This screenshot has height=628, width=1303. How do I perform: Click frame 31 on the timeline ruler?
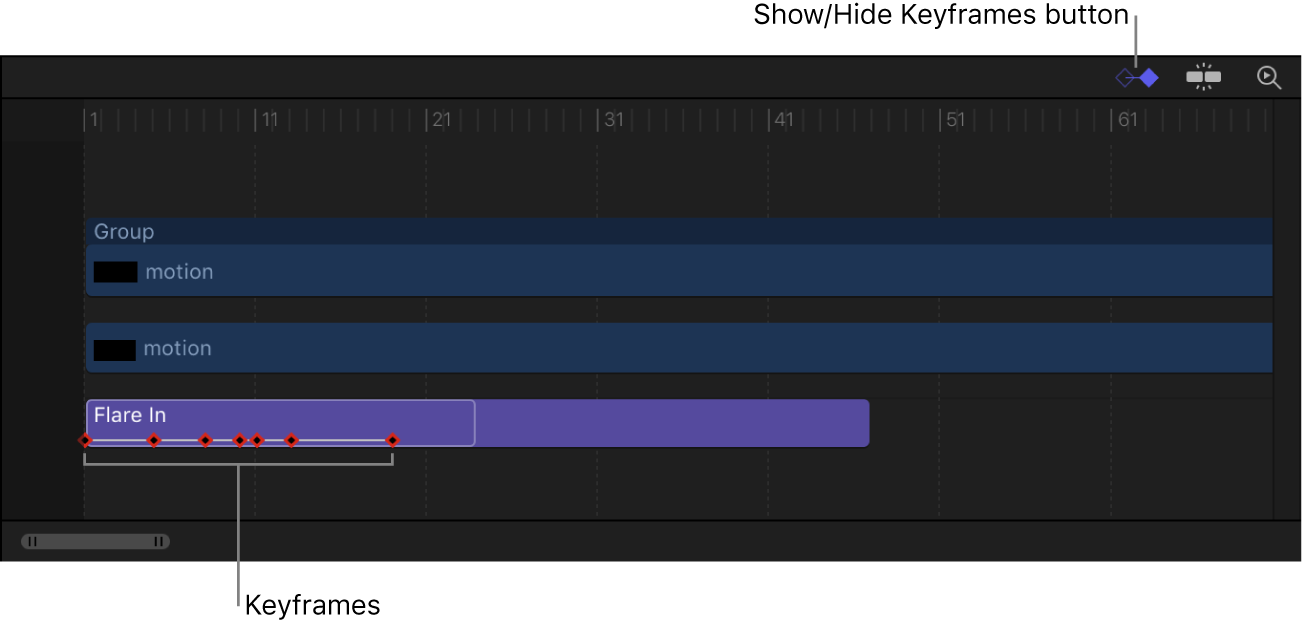[612, 119]
